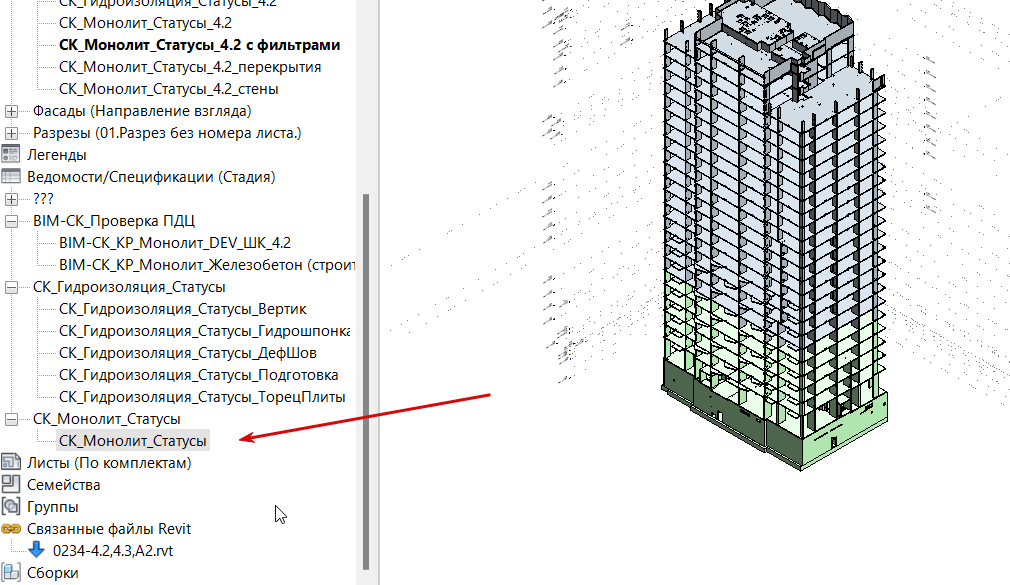This screenshot has width=1010, height=585.
Task: Click the Семейства families icon
Action: pyautogui.click(x=10, y=484)
